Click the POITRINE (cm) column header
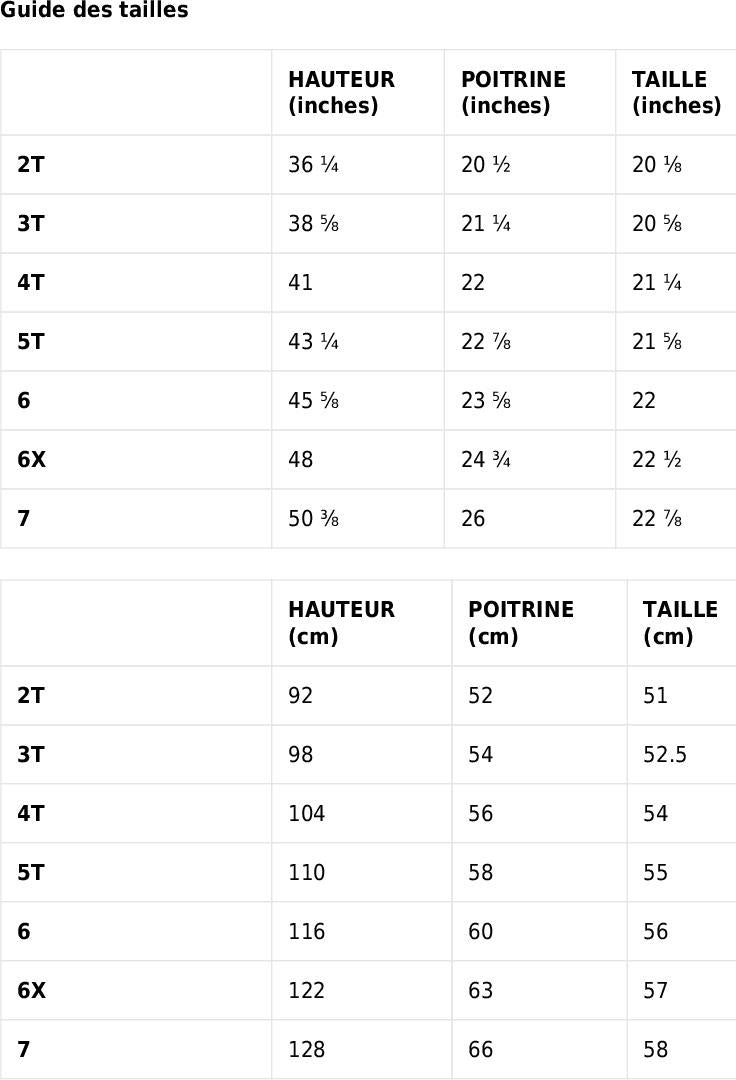736x1080 pixels. [x=520, y=623]
